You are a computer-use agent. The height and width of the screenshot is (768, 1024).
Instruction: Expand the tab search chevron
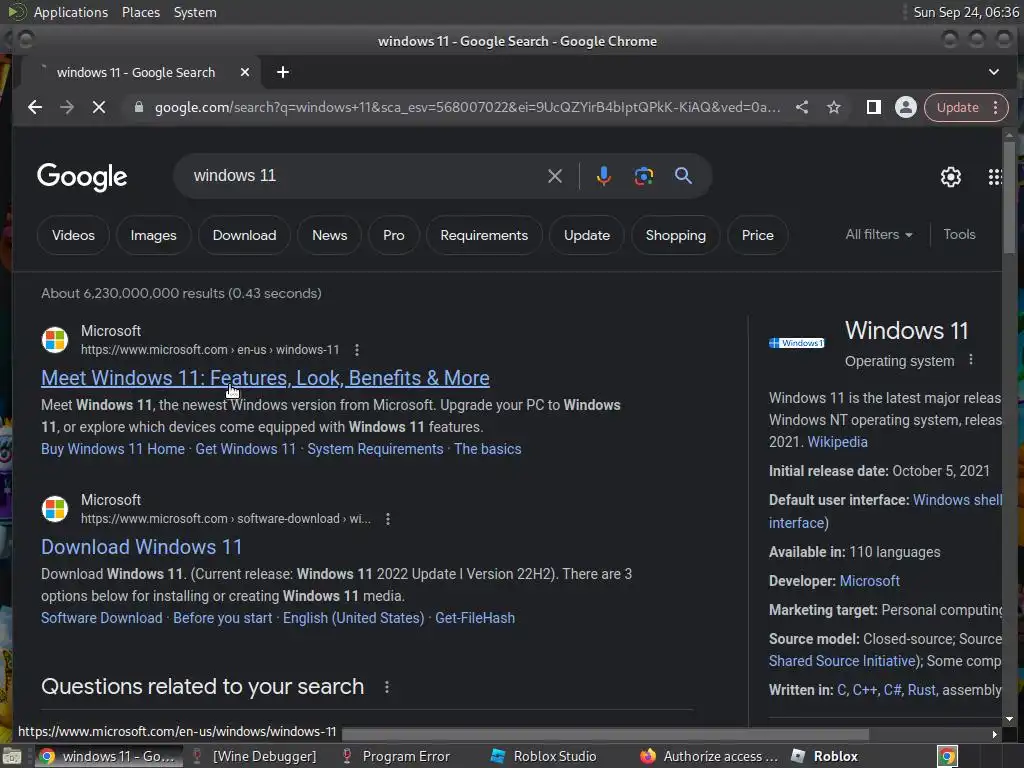[x=993, y=72]
